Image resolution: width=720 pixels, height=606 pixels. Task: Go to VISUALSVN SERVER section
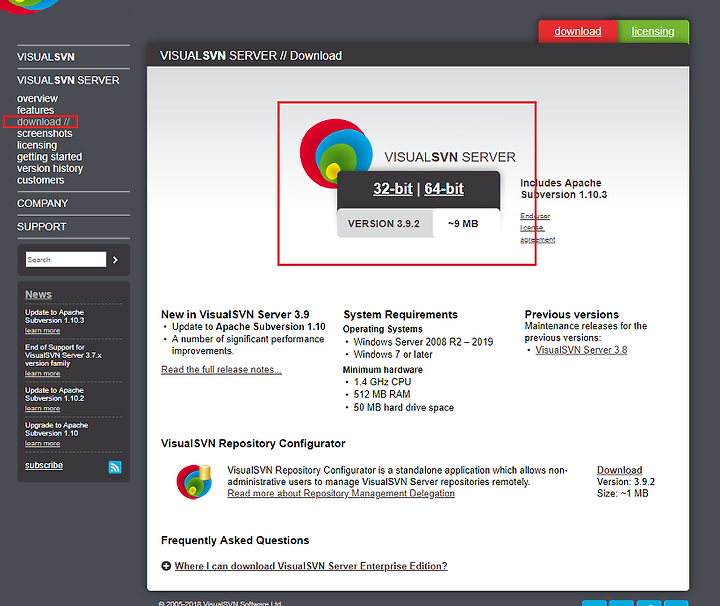(x=68, y=80)
